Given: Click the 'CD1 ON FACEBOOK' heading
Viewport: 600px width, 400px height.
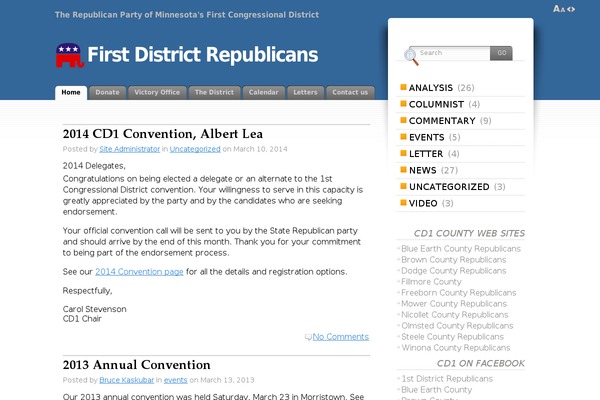Looking at the screenshot, I should pyautogui.click(x=481, y=364).
